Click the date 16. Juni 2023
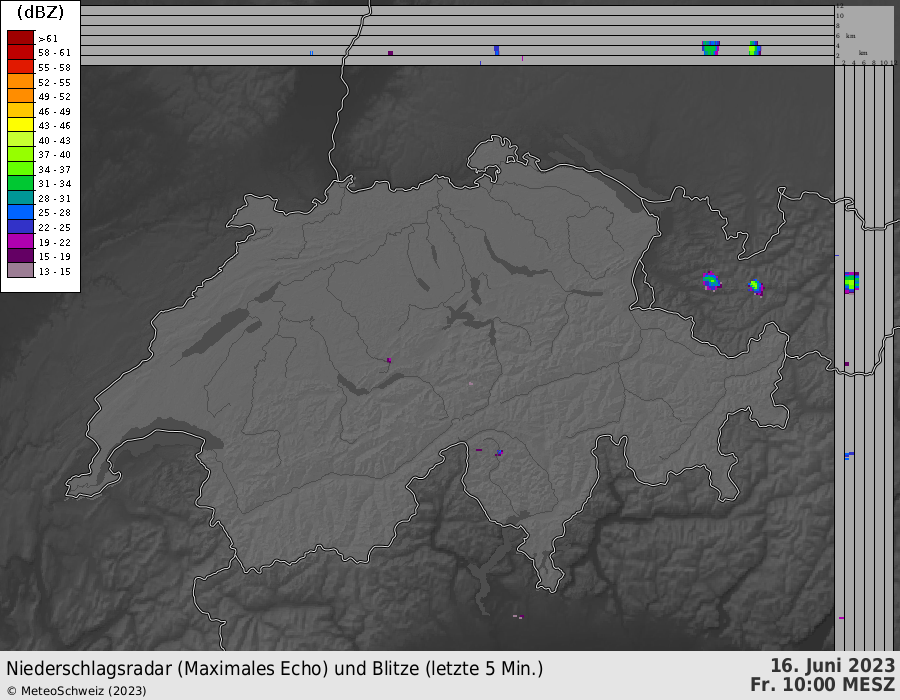This screenshot has height=700, width=900. point(832,666)
